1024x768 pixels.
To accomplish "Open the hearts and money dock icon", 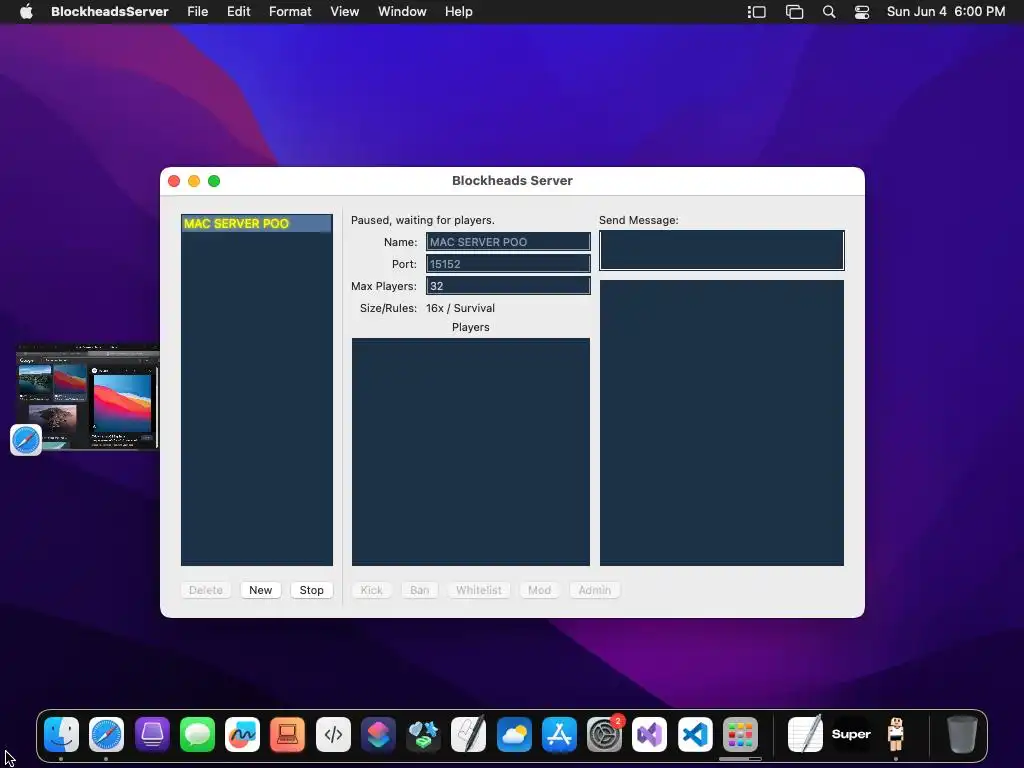I will pyautogui.click(x=423, y=734).
